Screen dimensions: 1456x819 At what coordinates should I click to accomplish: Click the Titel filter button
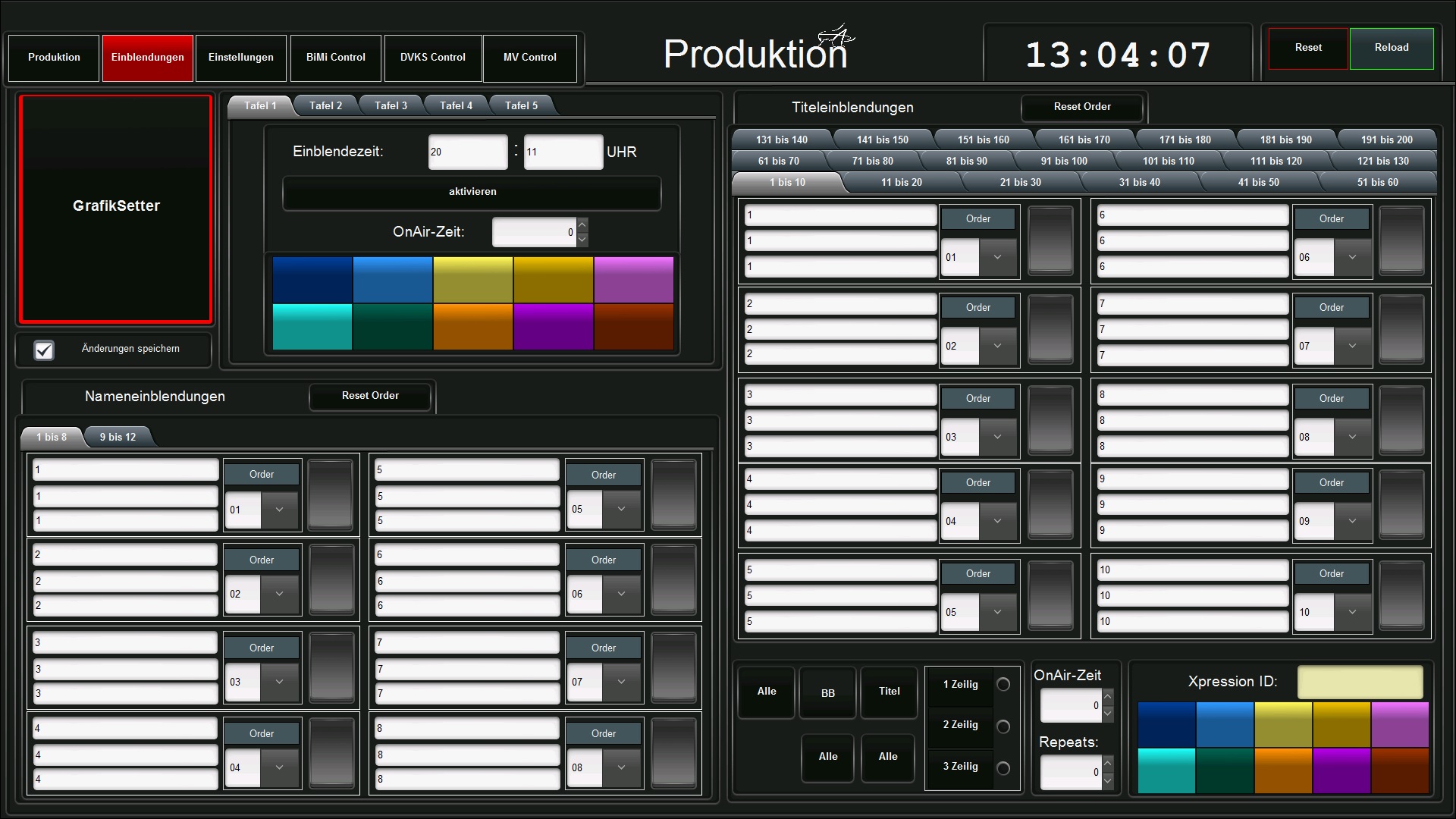pyautogui.click(x=890, y=692)
